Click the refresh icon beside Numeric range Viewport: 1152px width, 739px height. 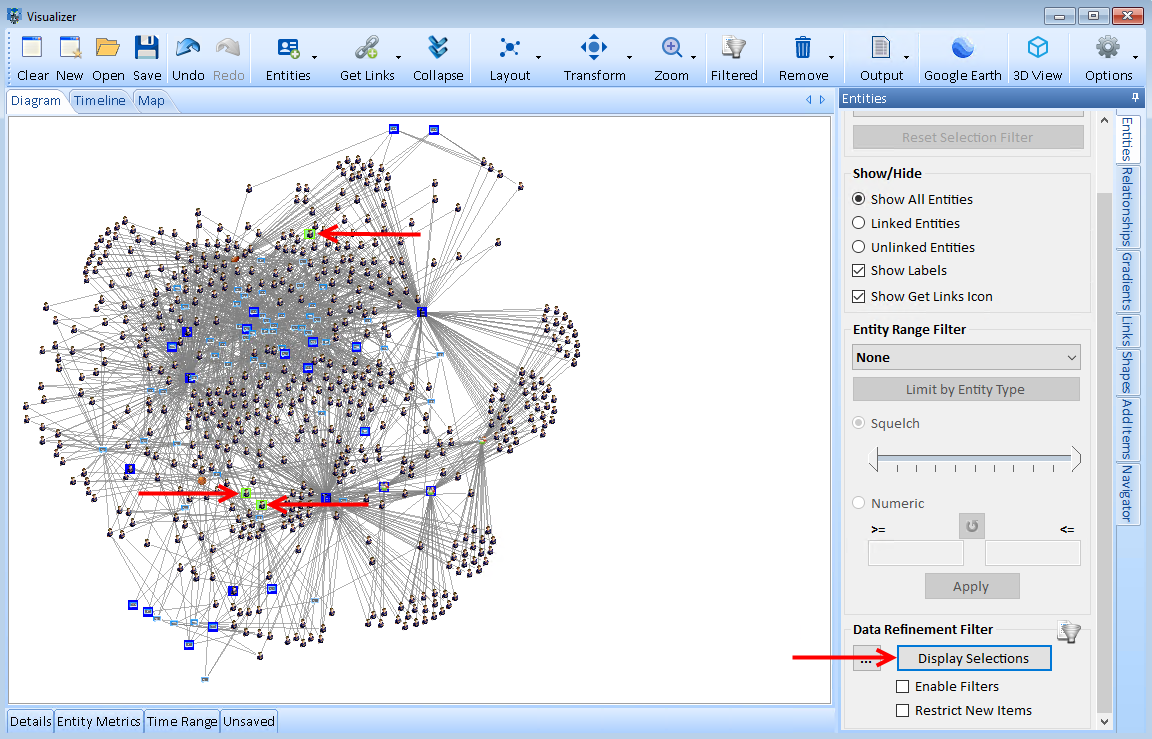coord(972,526)
